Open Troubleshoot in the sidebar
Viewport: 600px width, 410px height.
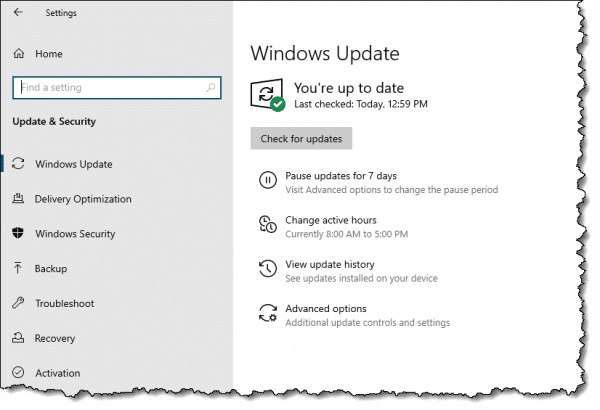(x=65, y=304)
